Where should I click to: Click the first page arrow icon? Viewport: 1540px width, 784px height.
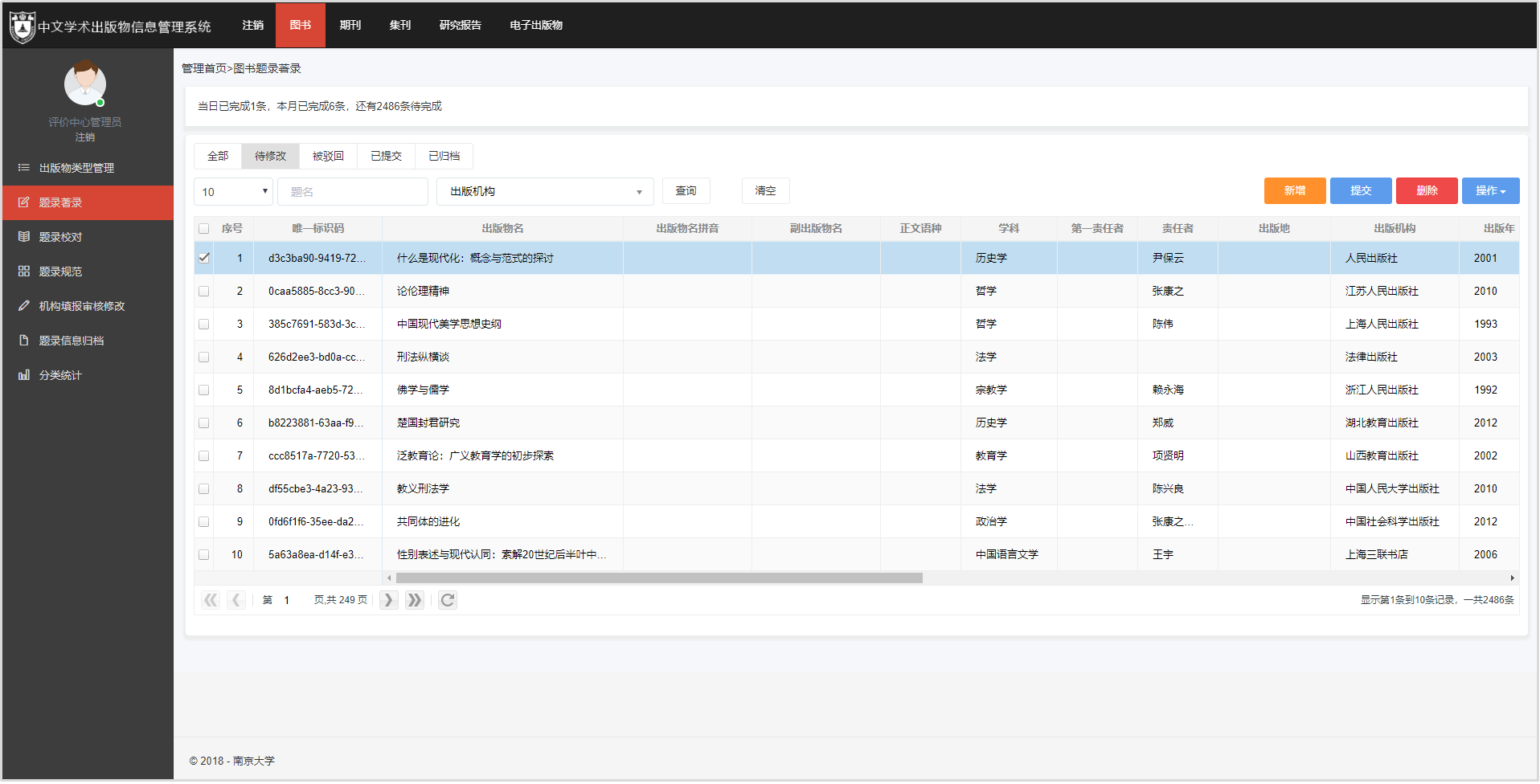(211, 600)
